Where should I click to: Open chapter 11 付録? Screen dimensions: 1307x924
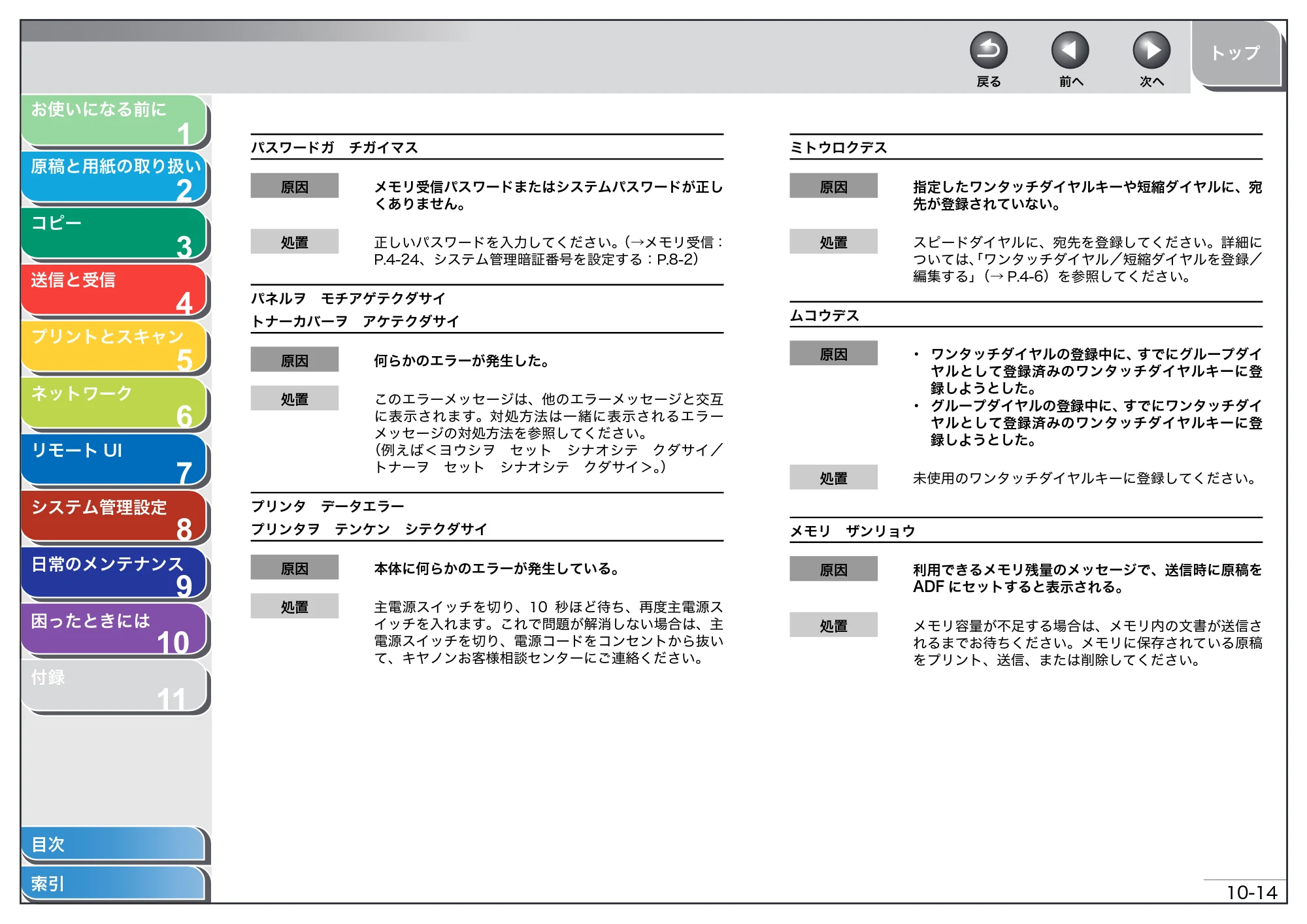click(114, 687)
